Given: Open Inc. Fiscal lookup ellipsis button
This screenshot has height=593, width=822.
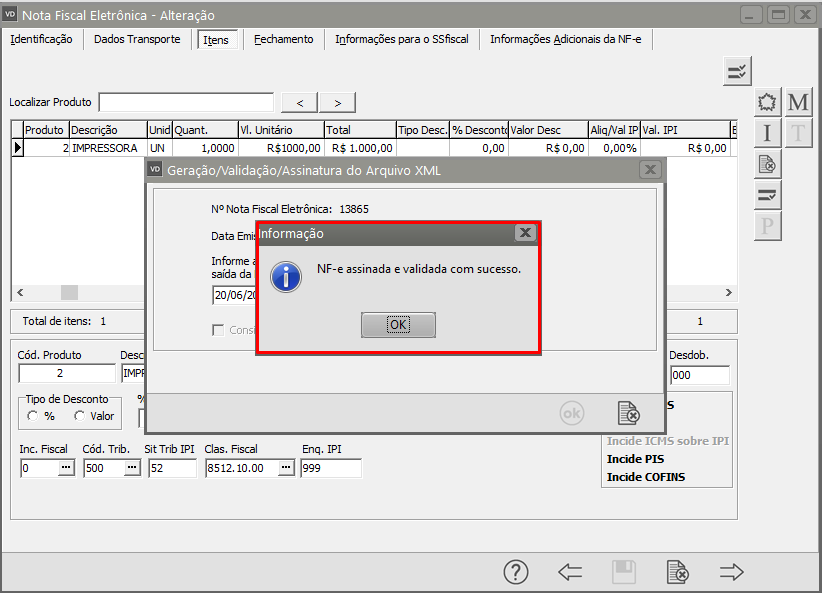Looking at the screenshot, I should click(66, 468).
